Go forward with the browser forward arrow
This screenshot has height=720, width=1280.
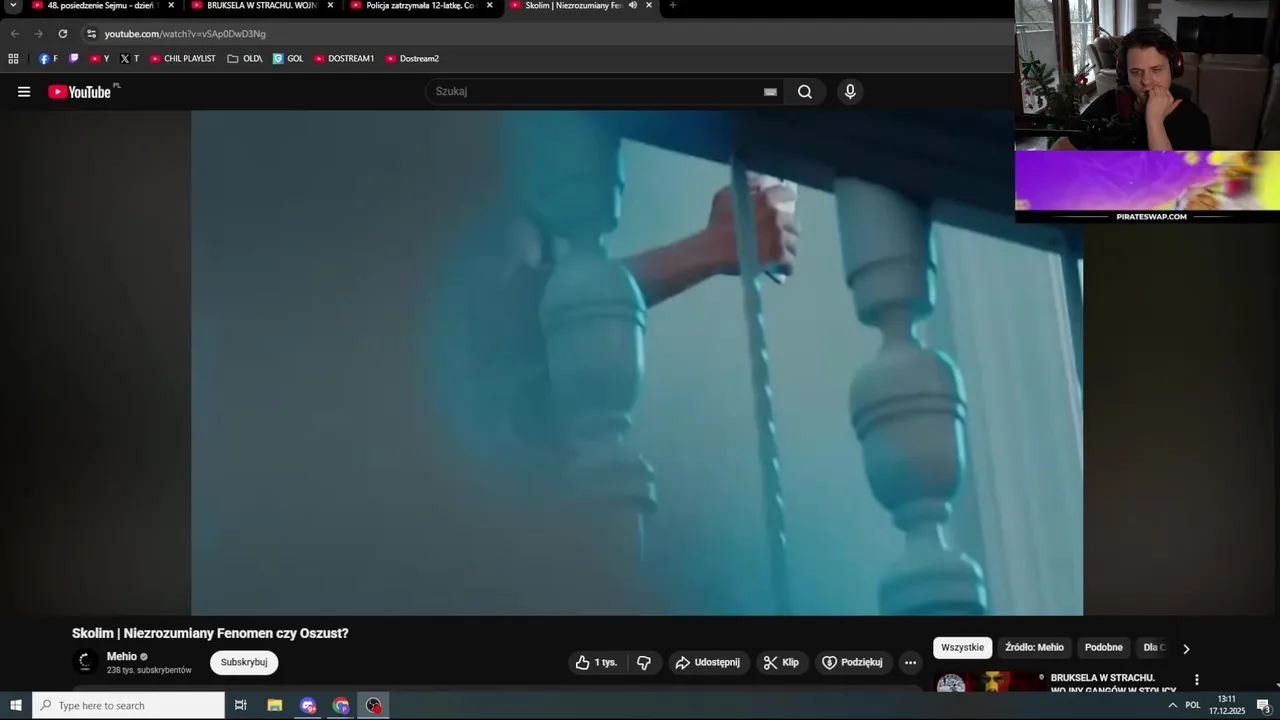(x=39, y=34)
